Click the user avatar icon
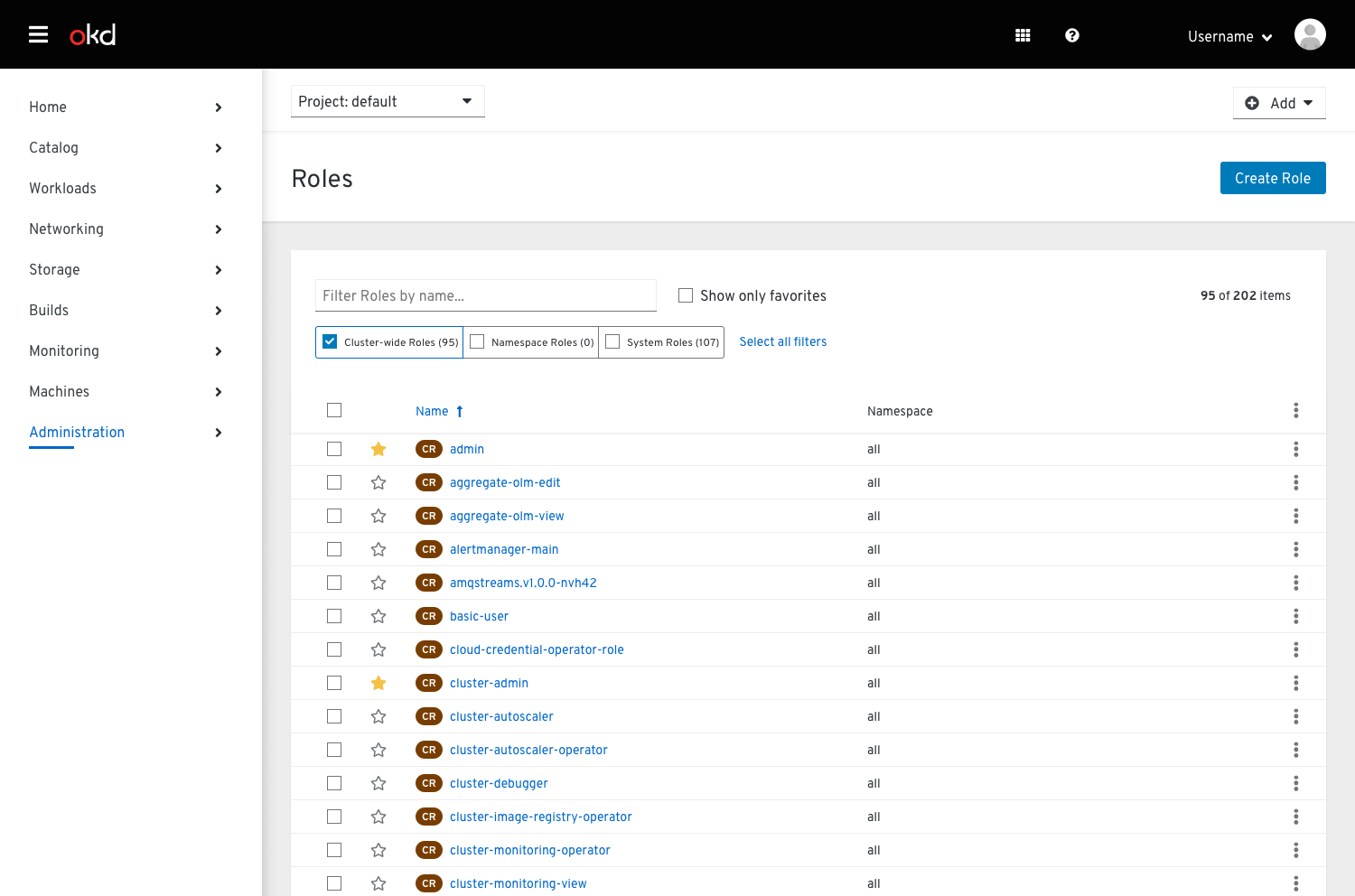Viewport: 1355px width, 896px height. coord(1310,34)
